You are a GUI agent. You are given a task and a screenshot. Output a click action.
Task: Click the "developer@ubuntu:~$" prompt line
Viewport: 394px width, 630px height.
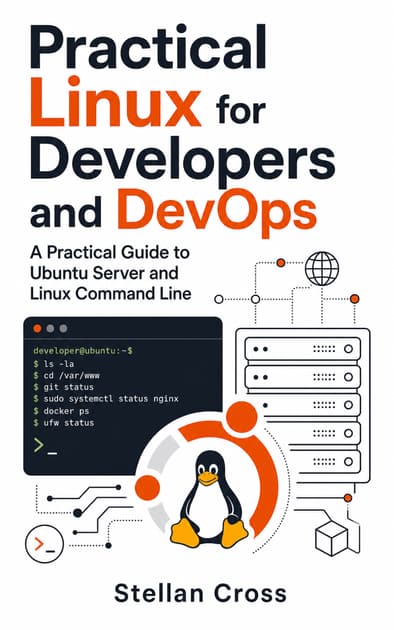(83, 351)
